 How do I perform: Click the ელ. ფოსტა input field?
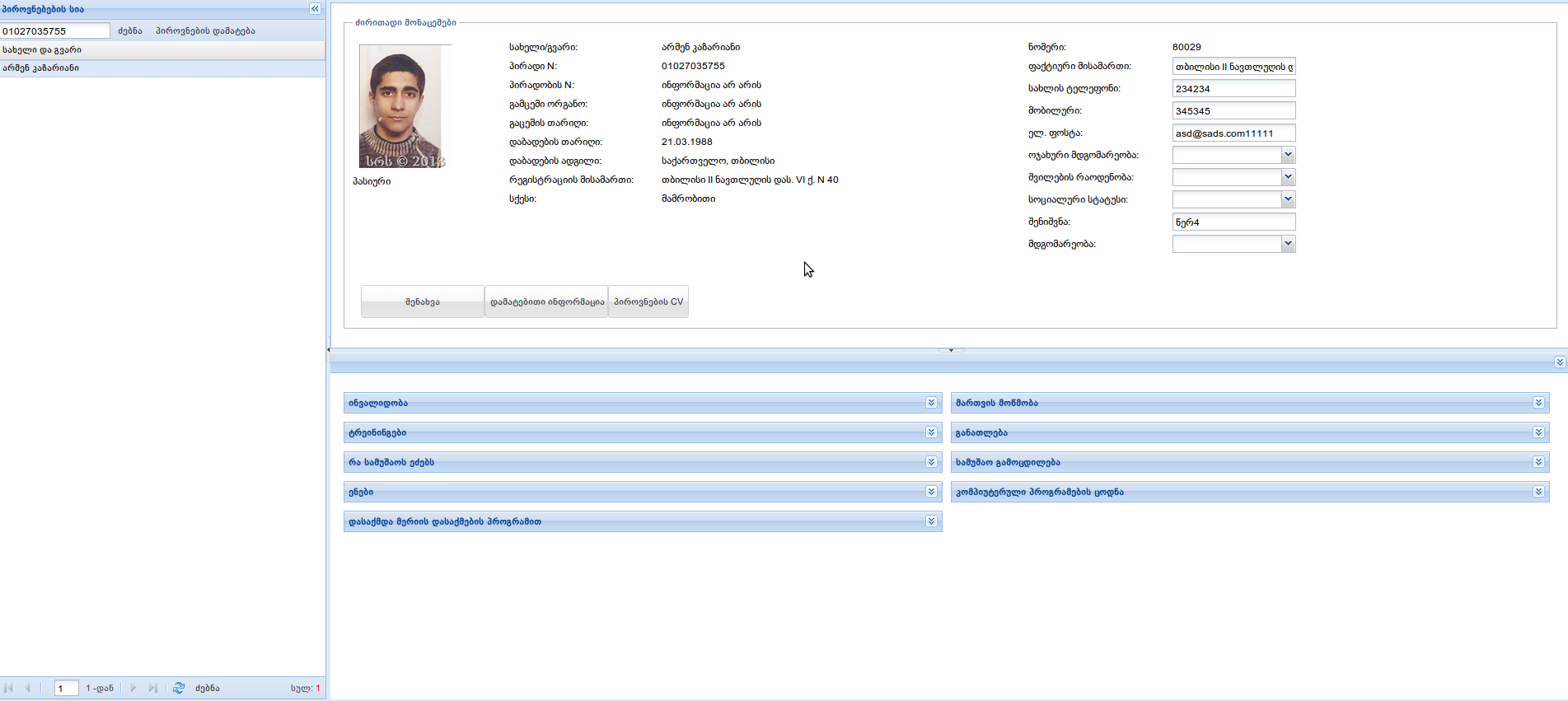pyautogui.click(x=1233, y=133)
